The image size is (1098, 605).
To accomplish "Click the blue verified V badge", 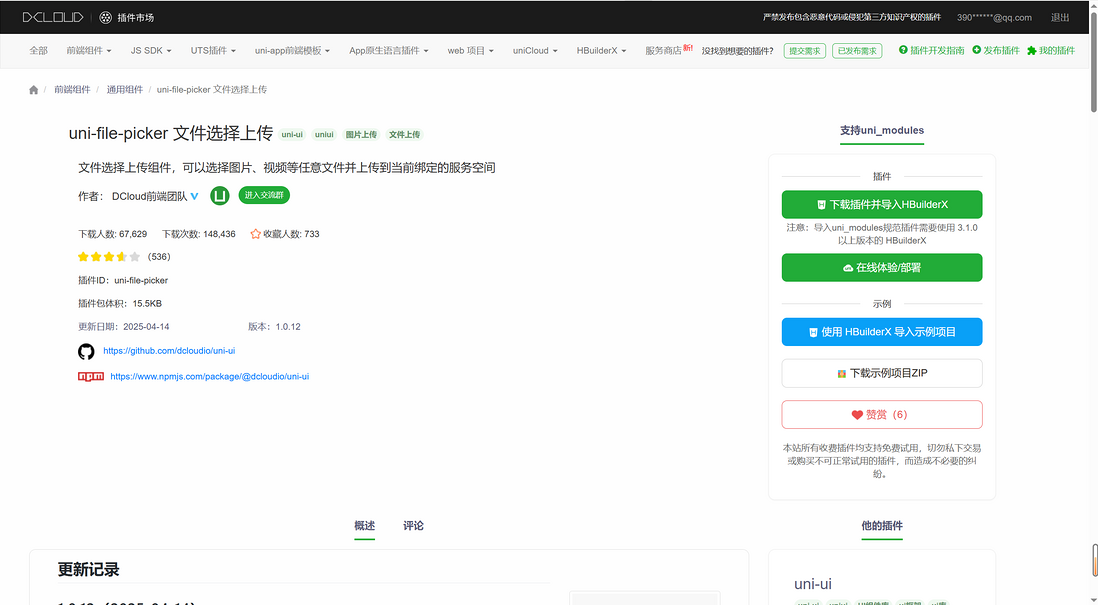I will pos(195,196).
